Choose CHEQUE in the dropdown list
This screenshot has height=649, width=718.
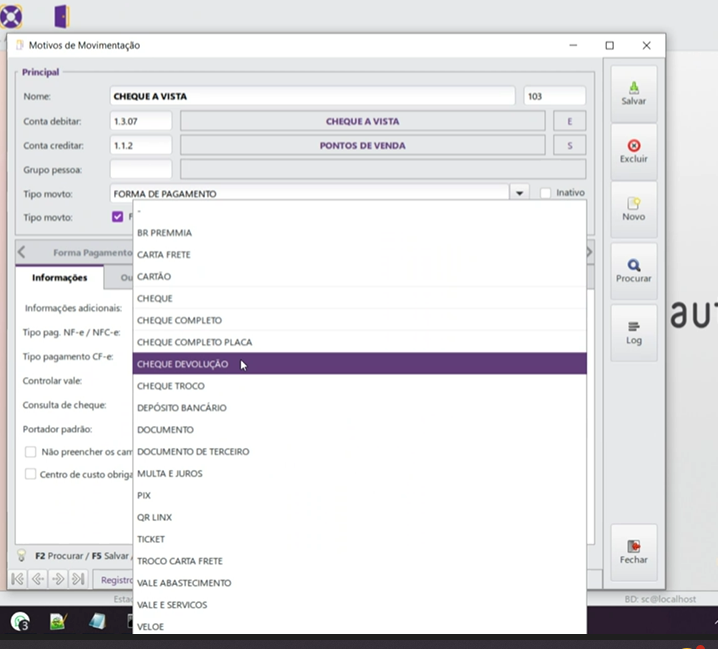(x=359, y=299)
